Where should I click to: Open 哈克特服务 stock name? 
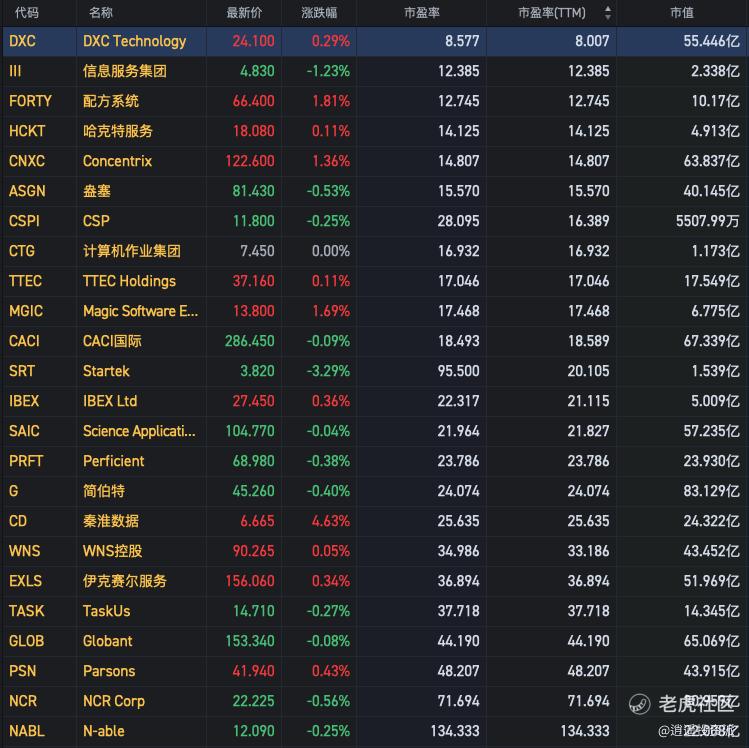coord(118,131)
